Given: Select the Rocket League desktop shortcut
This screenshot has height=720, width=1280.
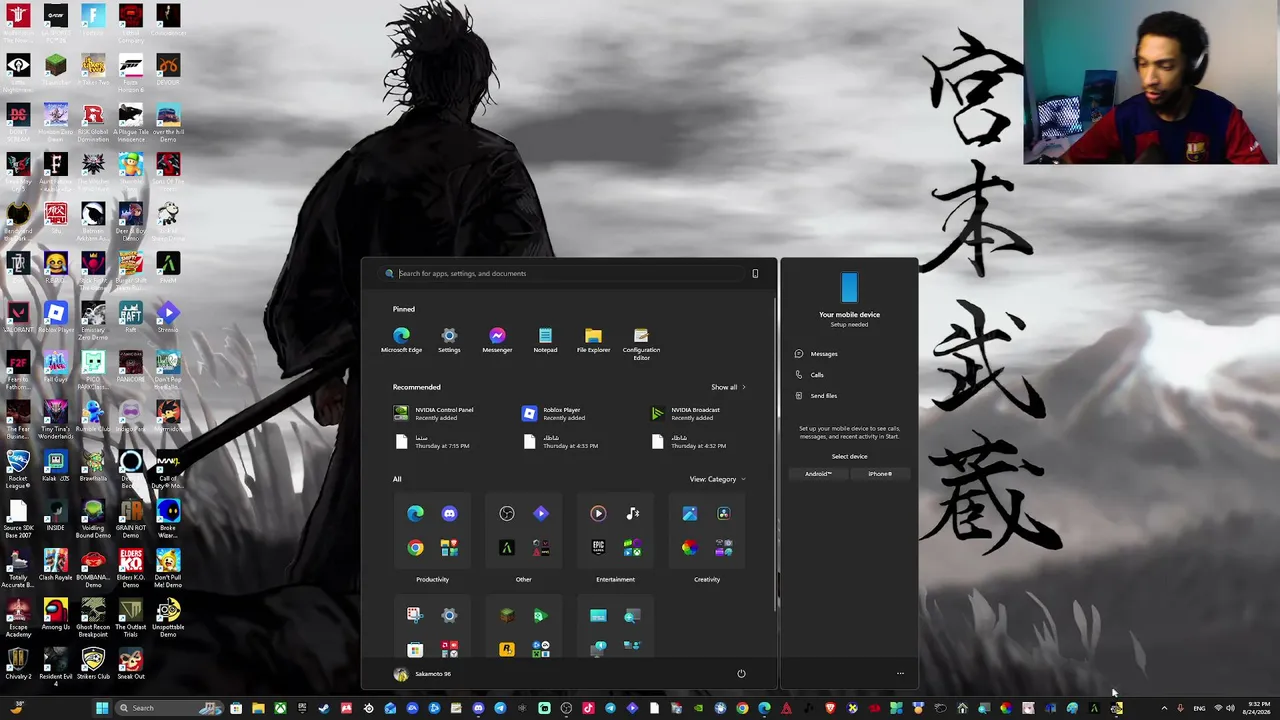Looking at the screenshot, I should pos(18,468).
